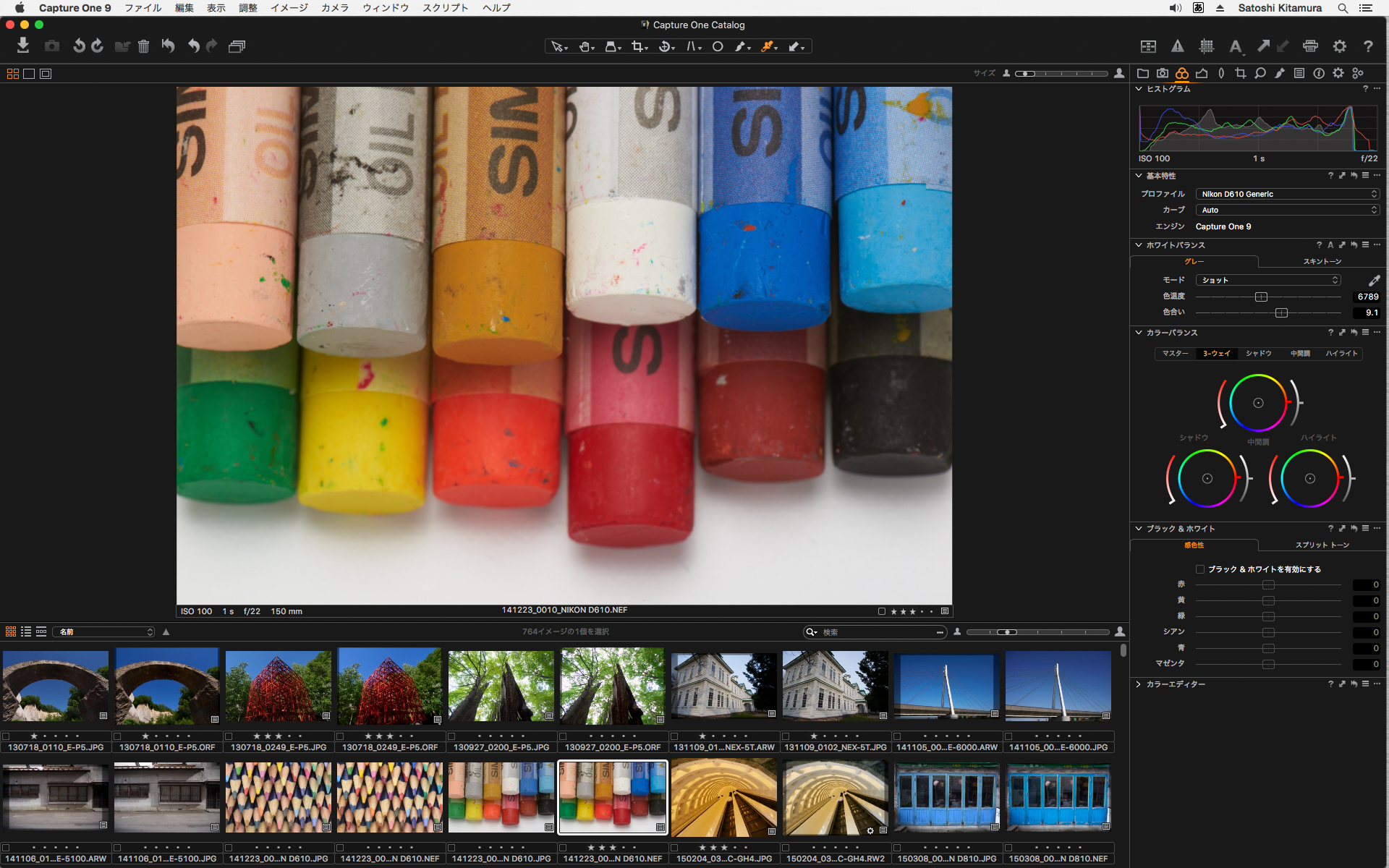Screen dimensions: 1389x868
Task: Check the box under 130718_0110_E-P5.JPG thumbnail
Action: pyautogui.click(x=6, y=736)
